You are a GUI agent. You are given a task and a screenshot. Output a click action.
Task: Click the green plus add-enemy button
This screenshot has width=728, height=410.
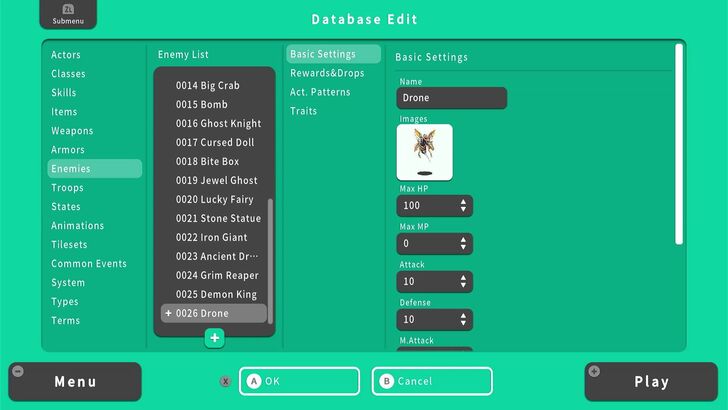(x=214, y=338)
